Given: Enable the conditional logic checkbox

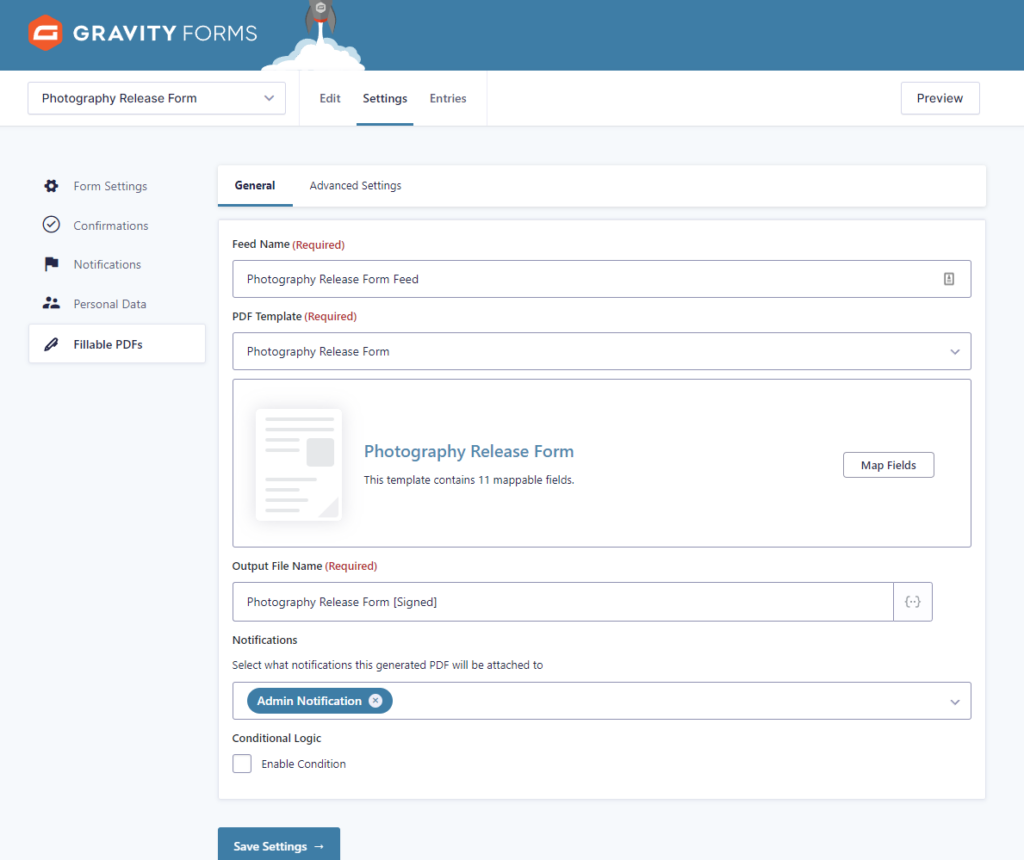Looking at the screenshot, I should coord(242,763).
